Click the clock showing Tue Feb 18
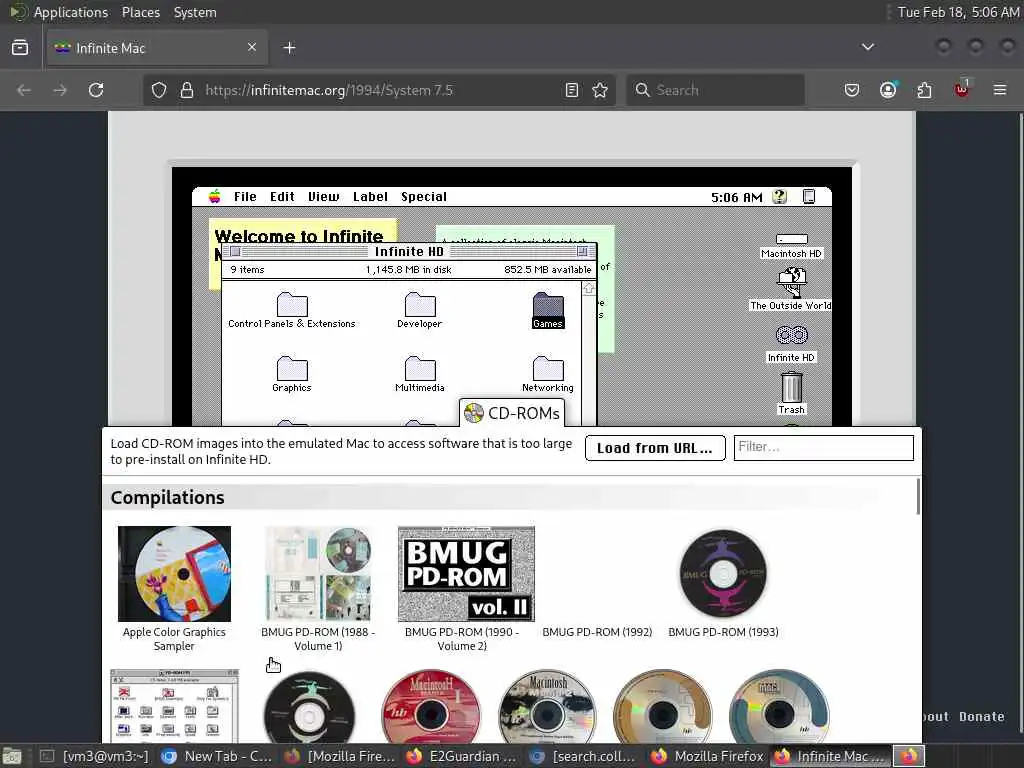1024x768 pixels. (x=957, y=12)
